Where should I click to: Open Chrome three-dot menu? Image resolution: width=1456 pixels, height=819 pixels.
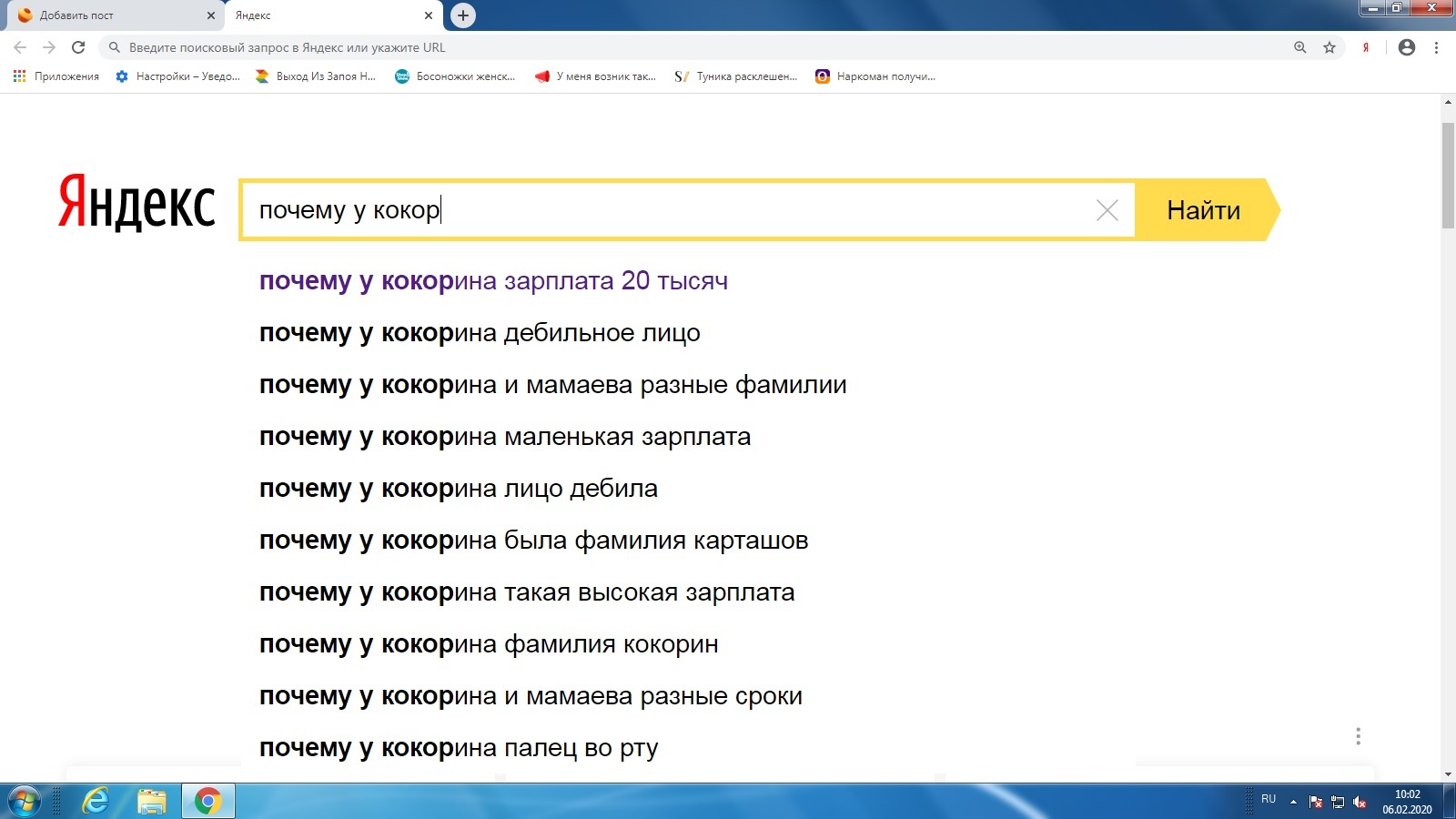[1437, 47]
